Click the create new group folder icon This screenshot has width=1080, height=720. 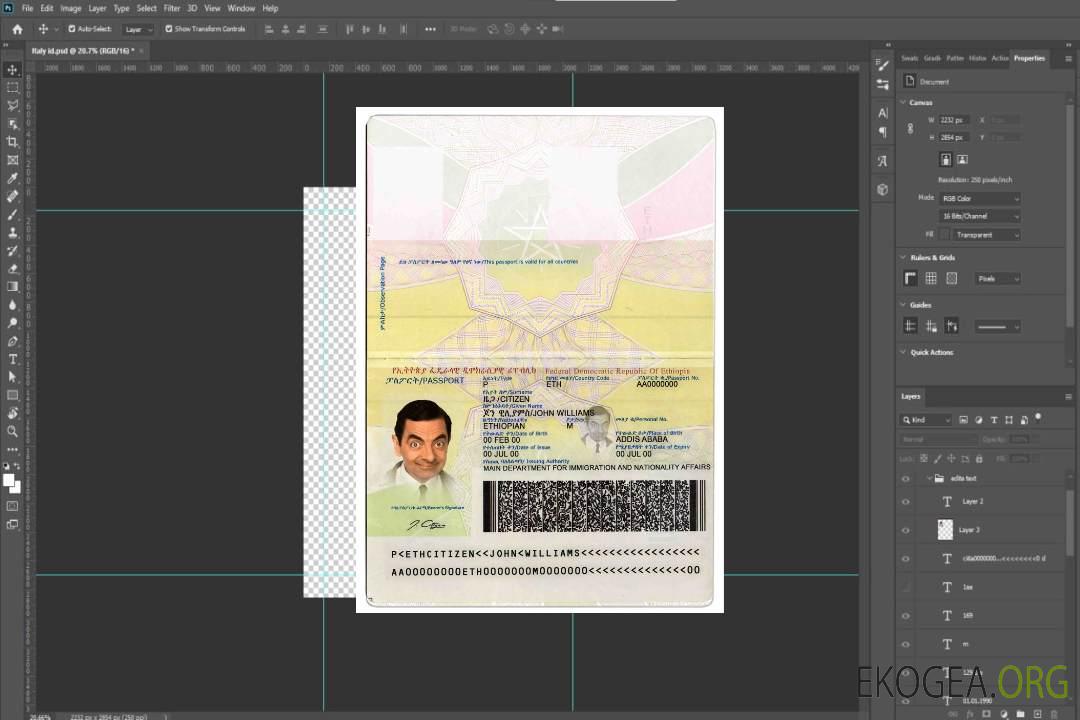click(x=1020, y=714)
